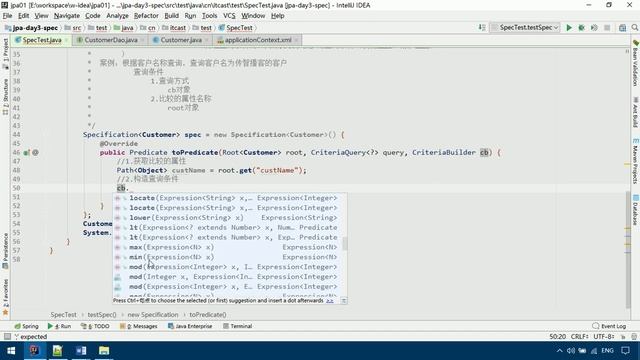Click the override gutter icon on line 46
Image resolution: width=640 pixels, height=360 pixels.
27,153
